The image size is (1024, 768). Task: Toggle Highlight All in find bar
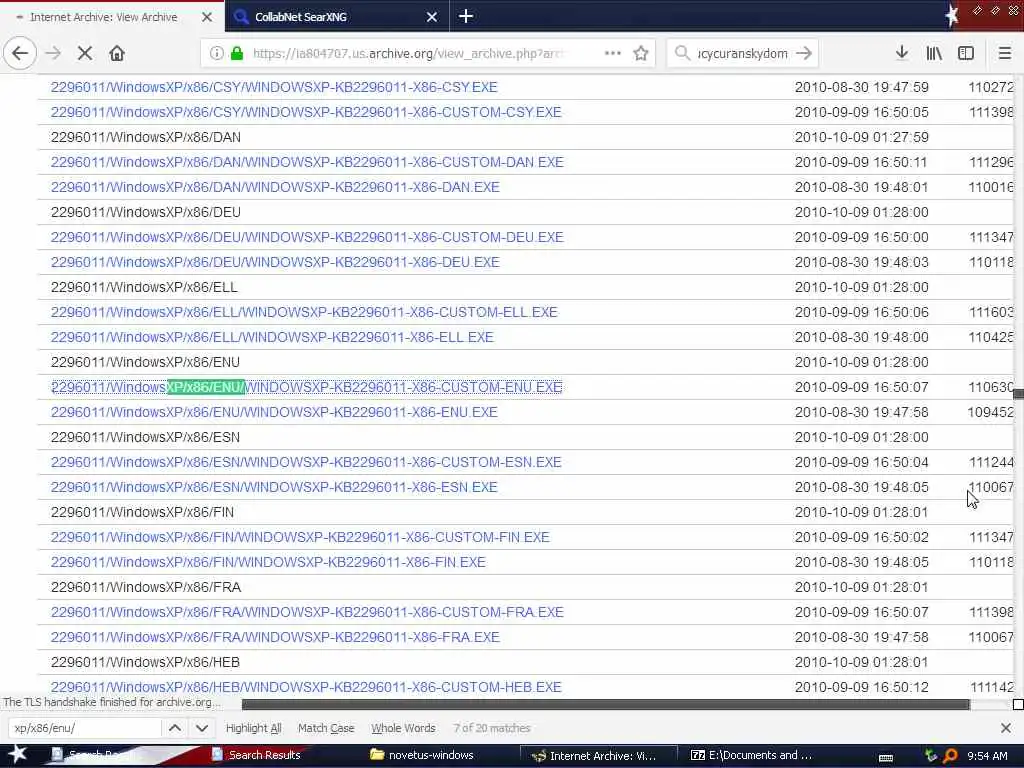253,728
